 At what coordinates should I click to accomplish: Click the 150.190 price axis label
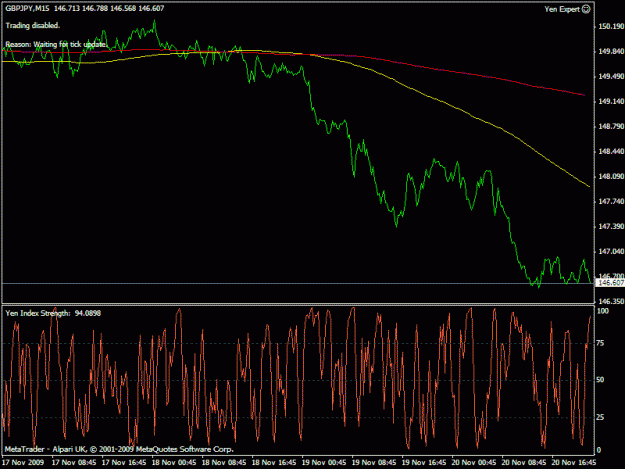pyautogui.click(x=611, y=26)
